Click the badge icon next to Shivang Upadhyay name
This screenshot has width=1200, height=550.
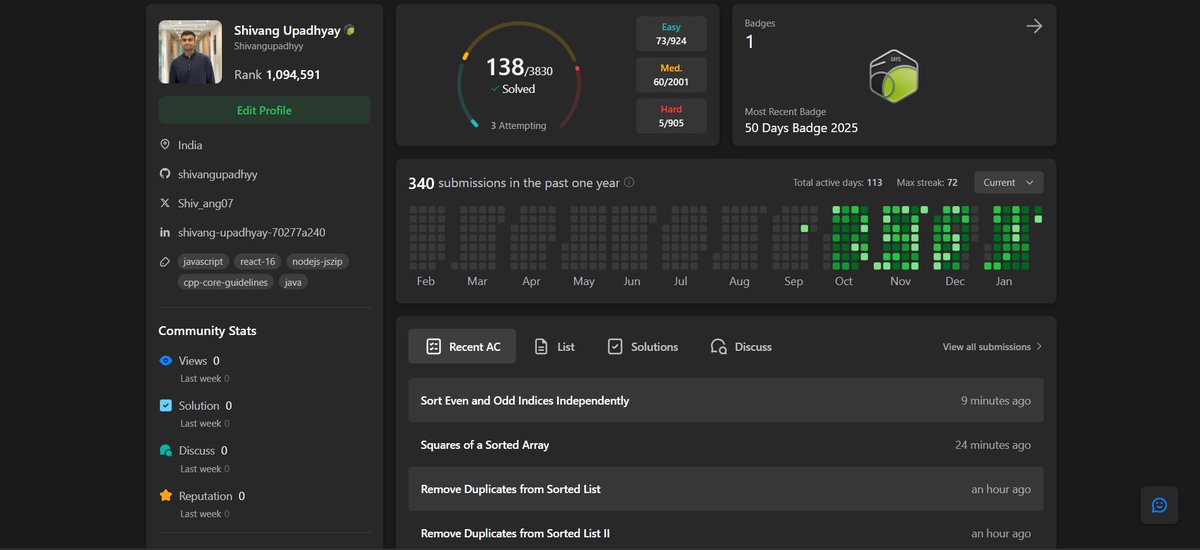click(x=350, y=31)
